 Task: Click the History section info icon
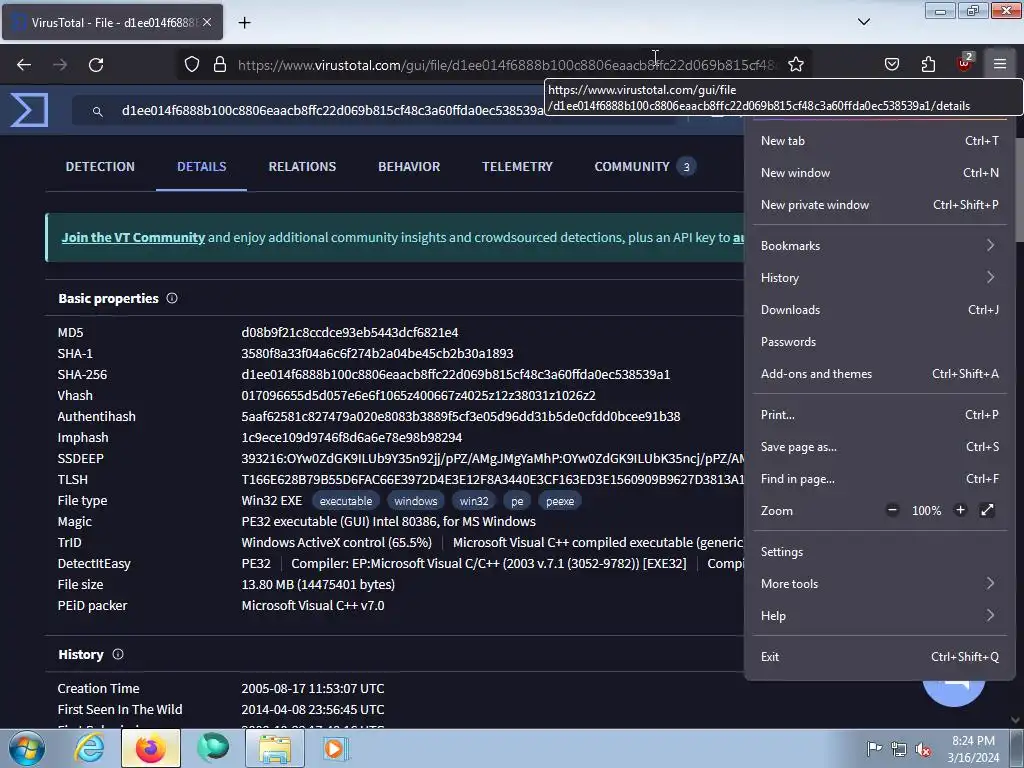[118, 654]
